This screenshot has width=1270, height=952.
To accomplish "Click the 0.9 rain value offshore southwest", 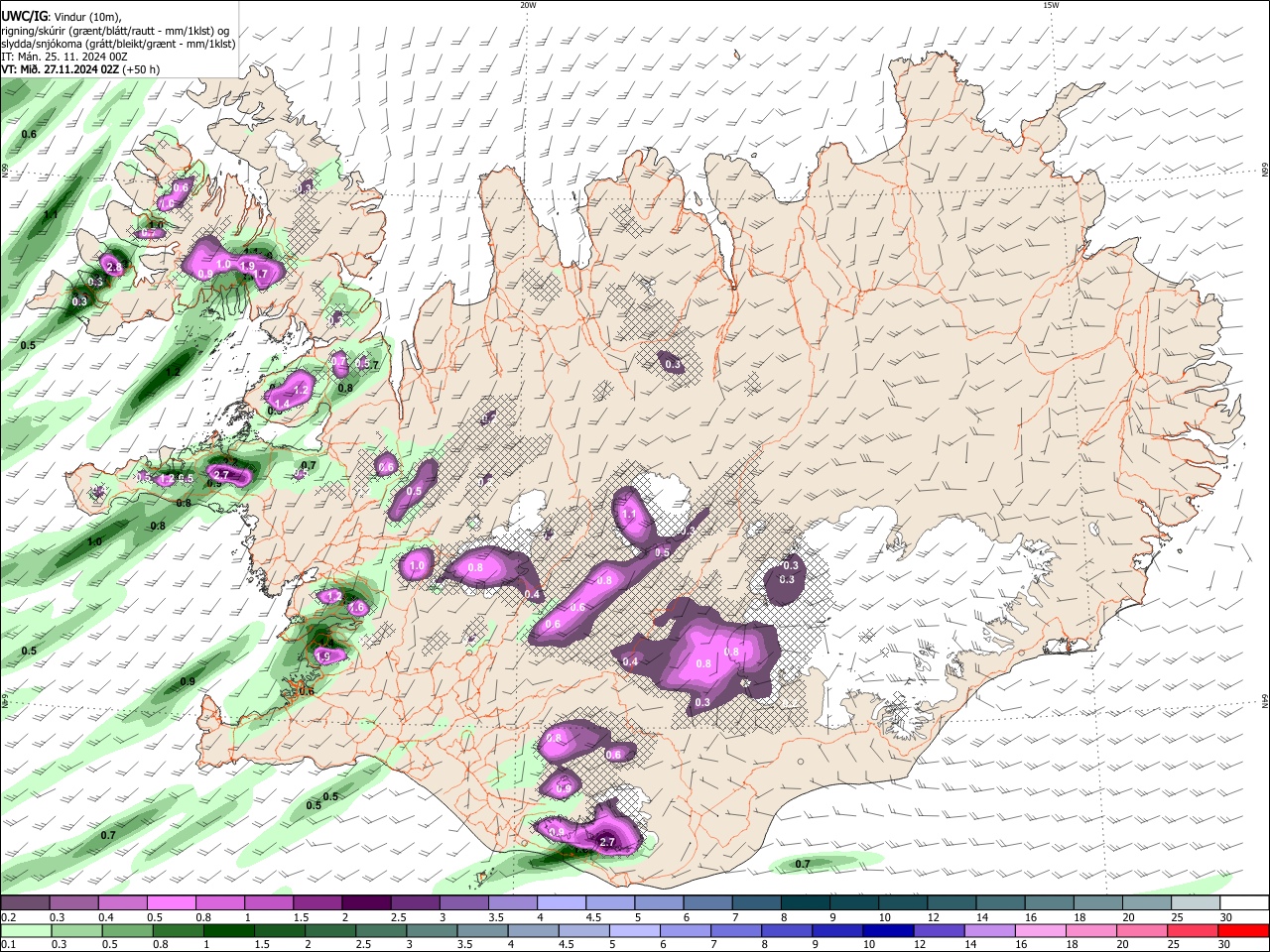I will point(188,681).
